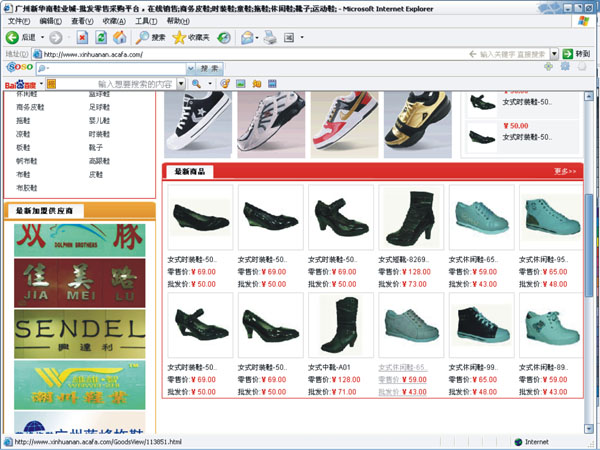Open the black Converse sneaker banner image
The height and width of the screenshot is (450, 600).
coord(197,124)
